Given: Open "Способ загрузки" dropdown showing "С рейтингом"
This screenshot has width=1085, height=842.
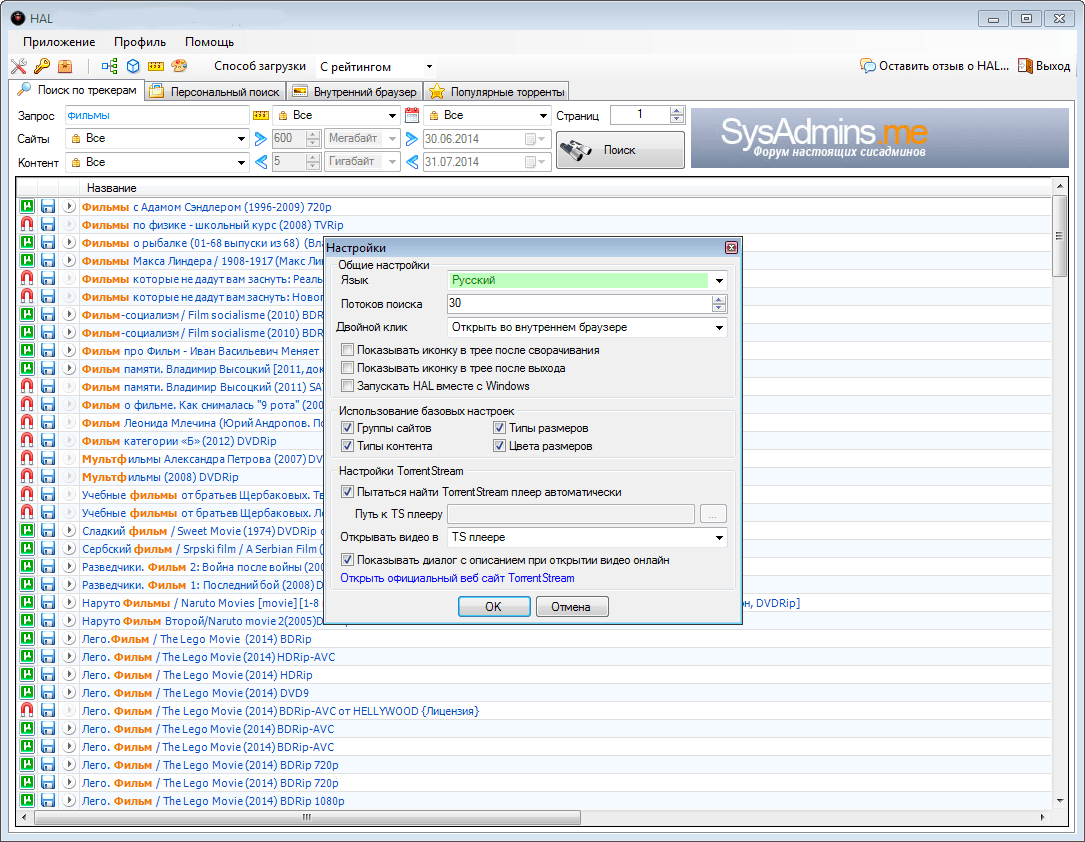Looking at the screenshot, I should 376,66.
